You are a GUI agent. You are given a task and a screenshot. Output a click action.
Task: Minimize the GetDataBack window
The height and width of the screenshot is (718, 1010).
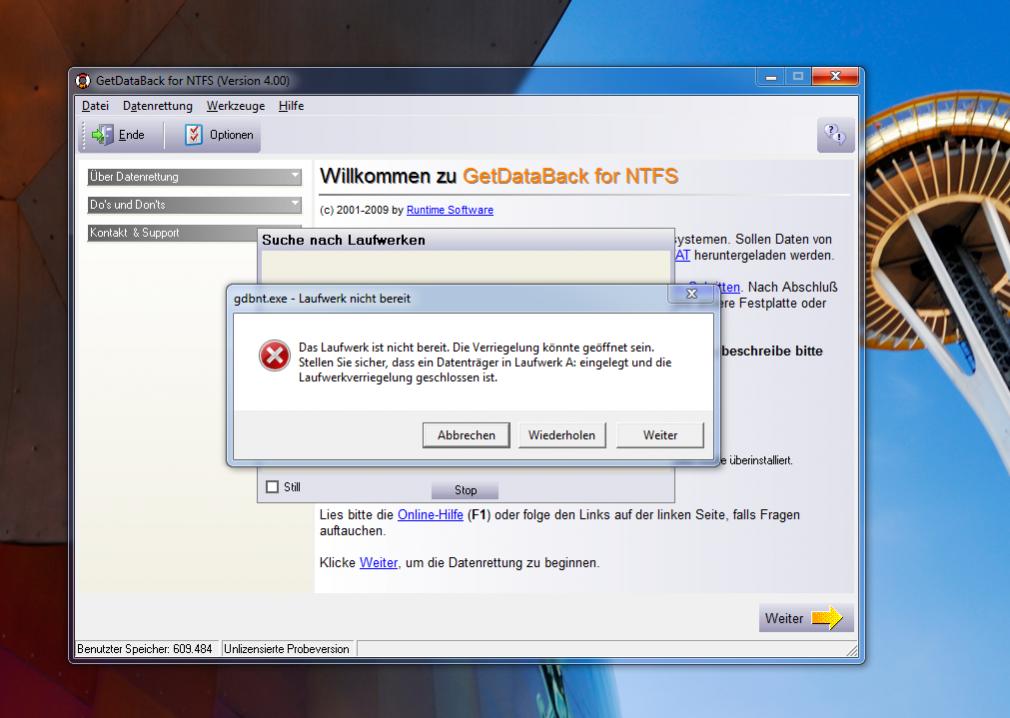click(x=771, y=77)
